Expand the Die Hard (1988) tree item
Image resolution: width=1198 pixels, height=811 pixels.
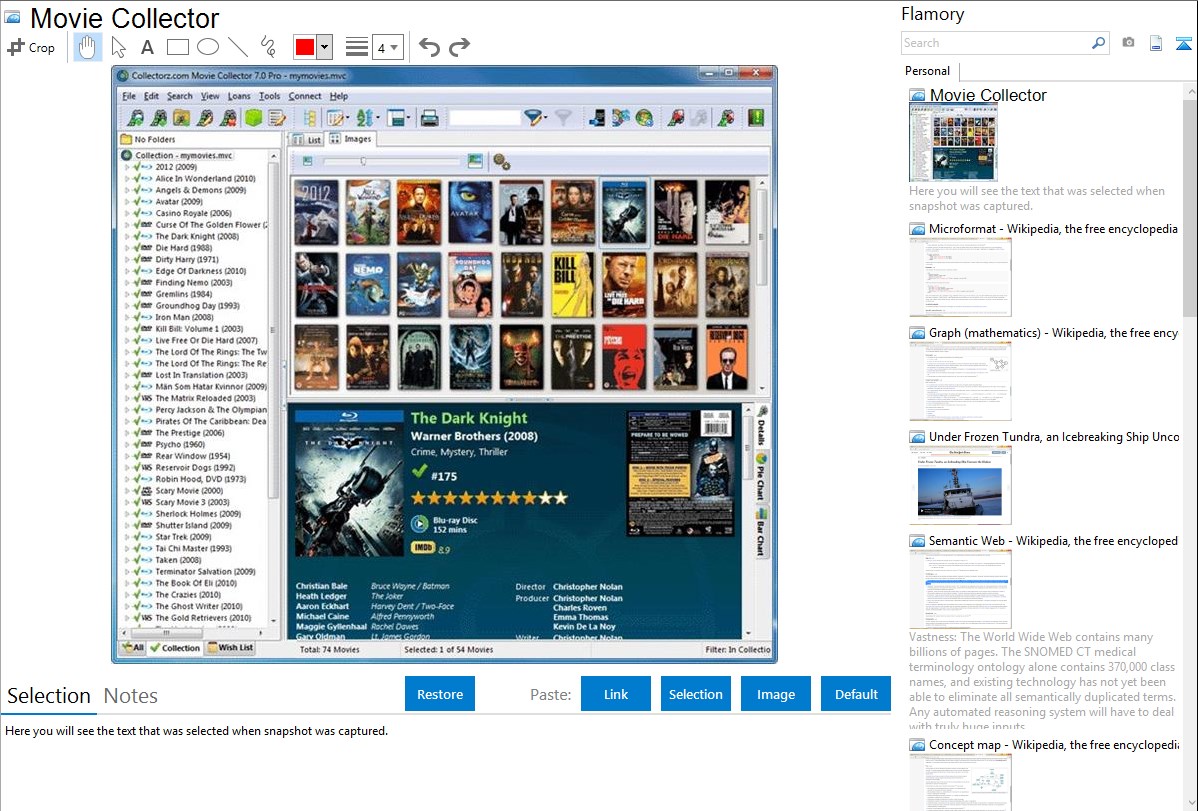point(127,248)
